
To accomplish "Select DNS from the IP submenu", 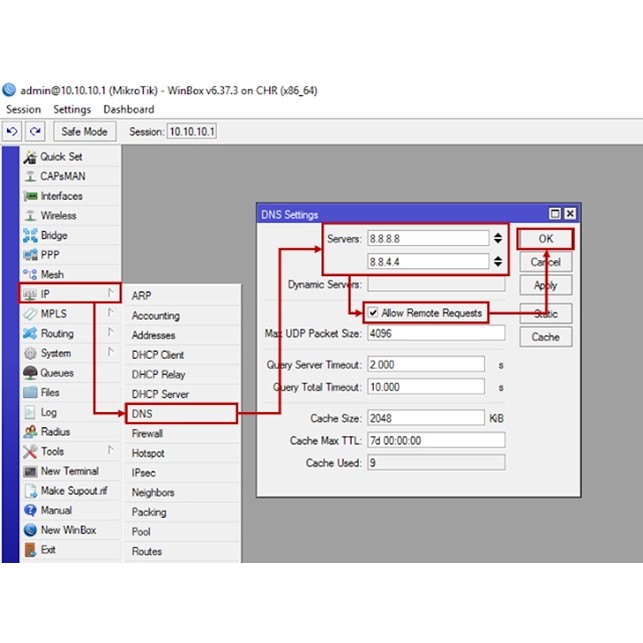I will click(x=142, y=414).
